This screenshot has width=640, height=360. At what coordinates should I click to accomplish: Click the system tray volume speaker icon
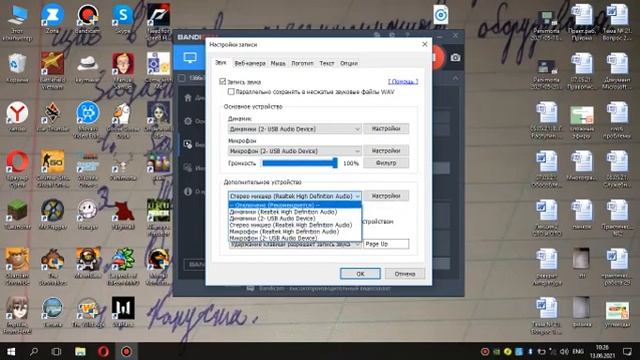pos(564,351)
